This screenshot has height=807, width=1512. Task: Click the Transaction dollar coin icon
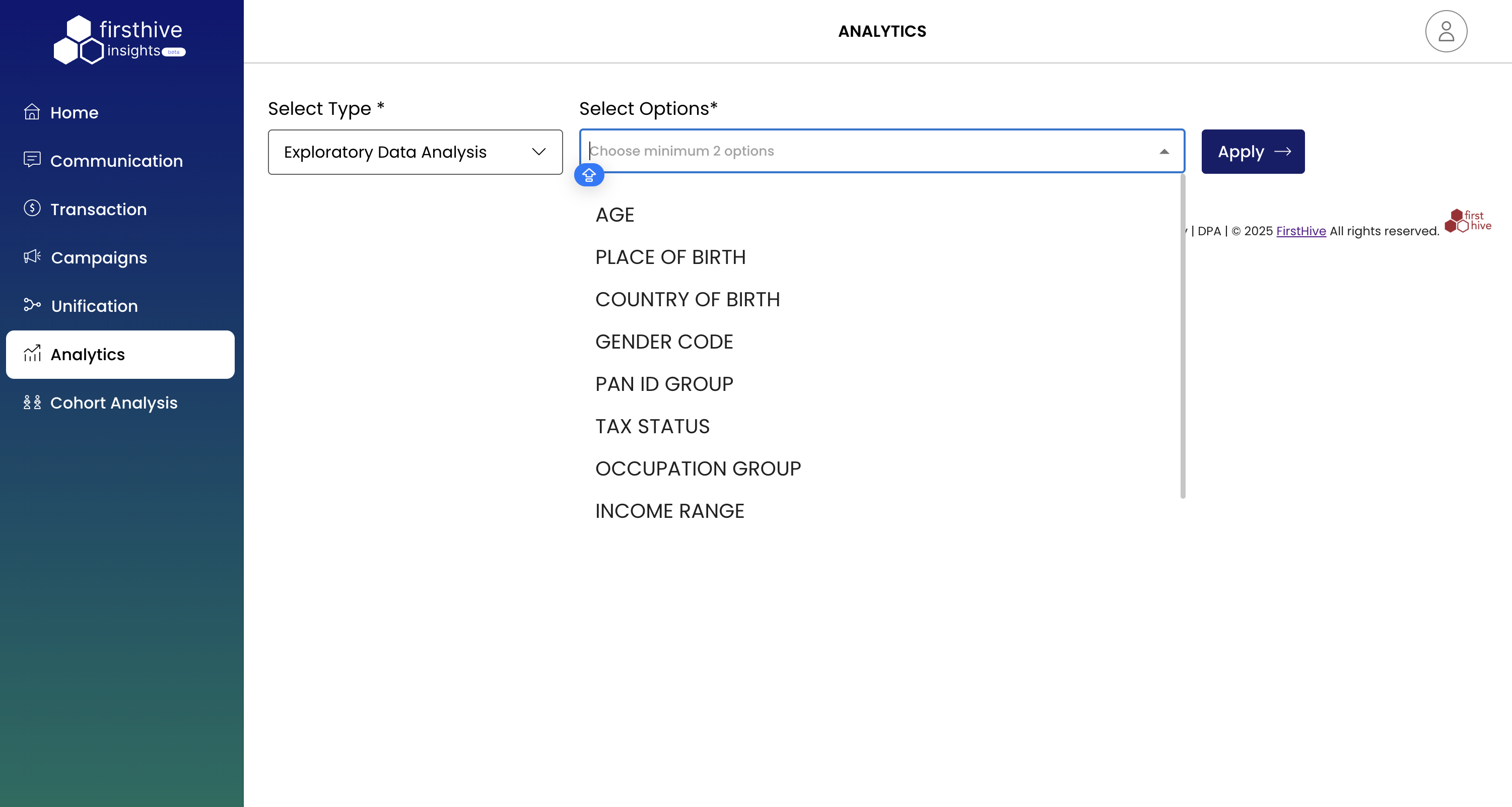click(32, 209)
